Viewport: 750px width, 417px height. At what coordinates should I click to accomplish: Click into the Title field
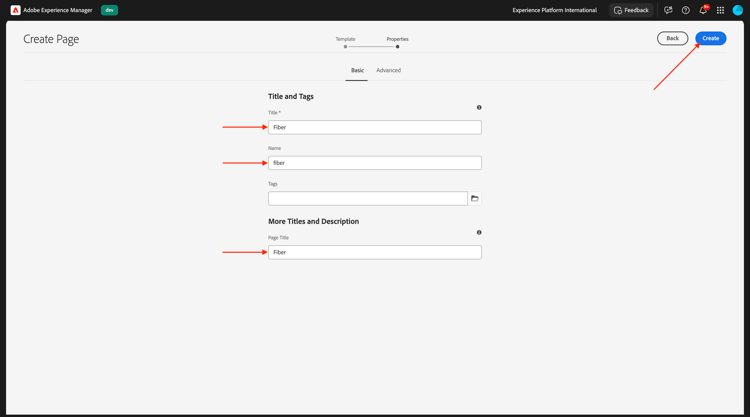coord(375,127)
